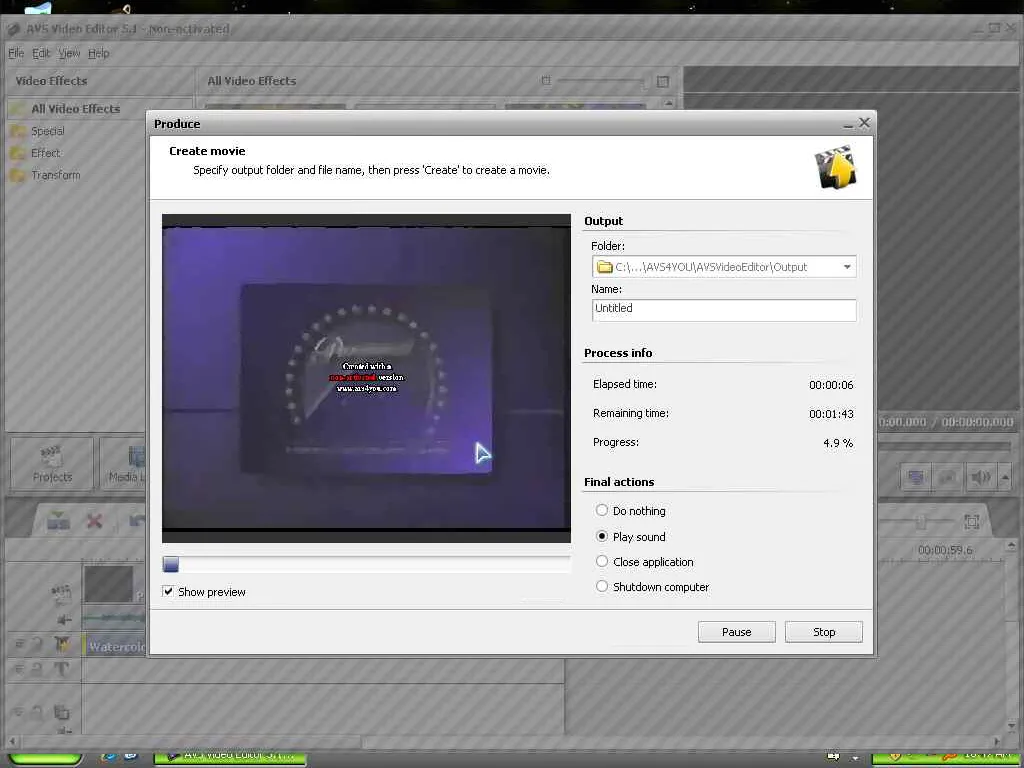Image resolution: width=1024 pixels, height=768 pixels.
Task: Click the snapshot icon in player controls
Action: click(948, 477)
